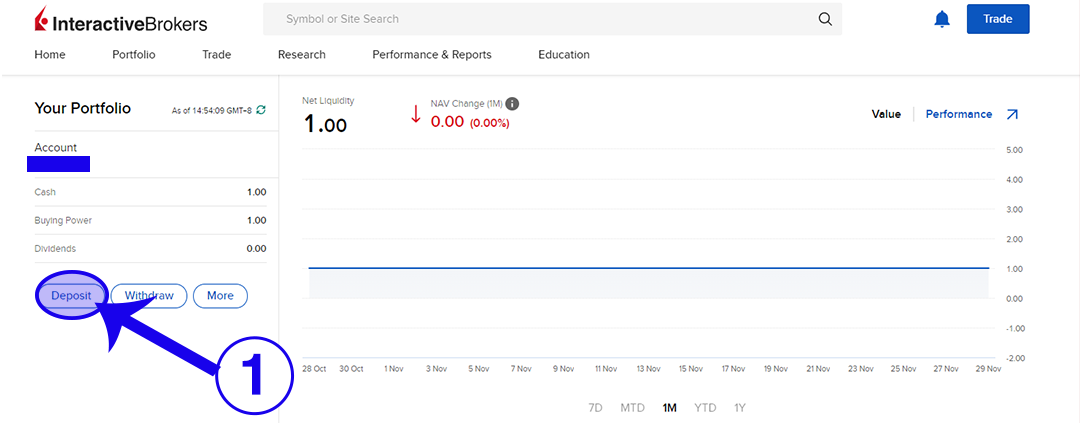Switch chart to Performance view
This screenshot has width=1080, height=423.
pyautogui.click(x=958, y=115)
